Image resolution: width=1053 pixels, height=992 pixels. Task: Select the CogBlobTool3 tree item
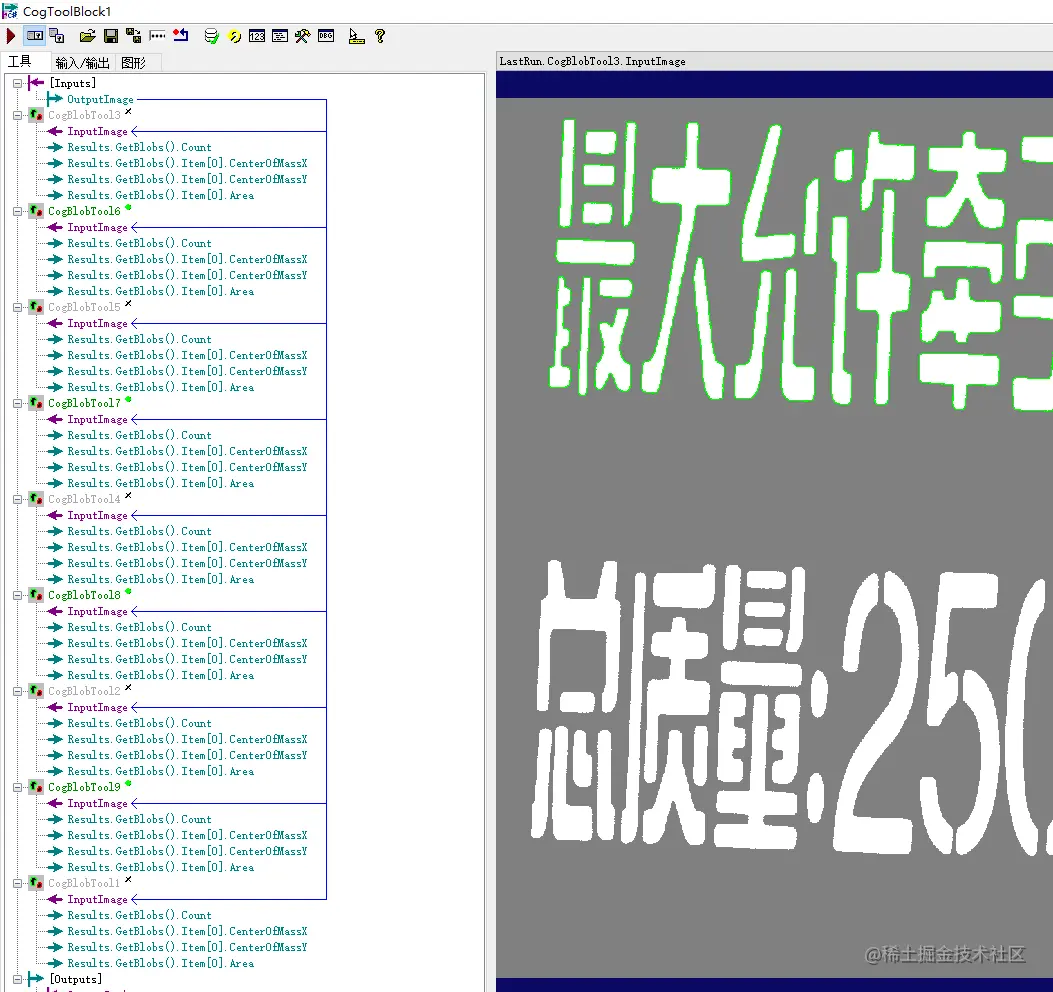(x=84, y=116)
